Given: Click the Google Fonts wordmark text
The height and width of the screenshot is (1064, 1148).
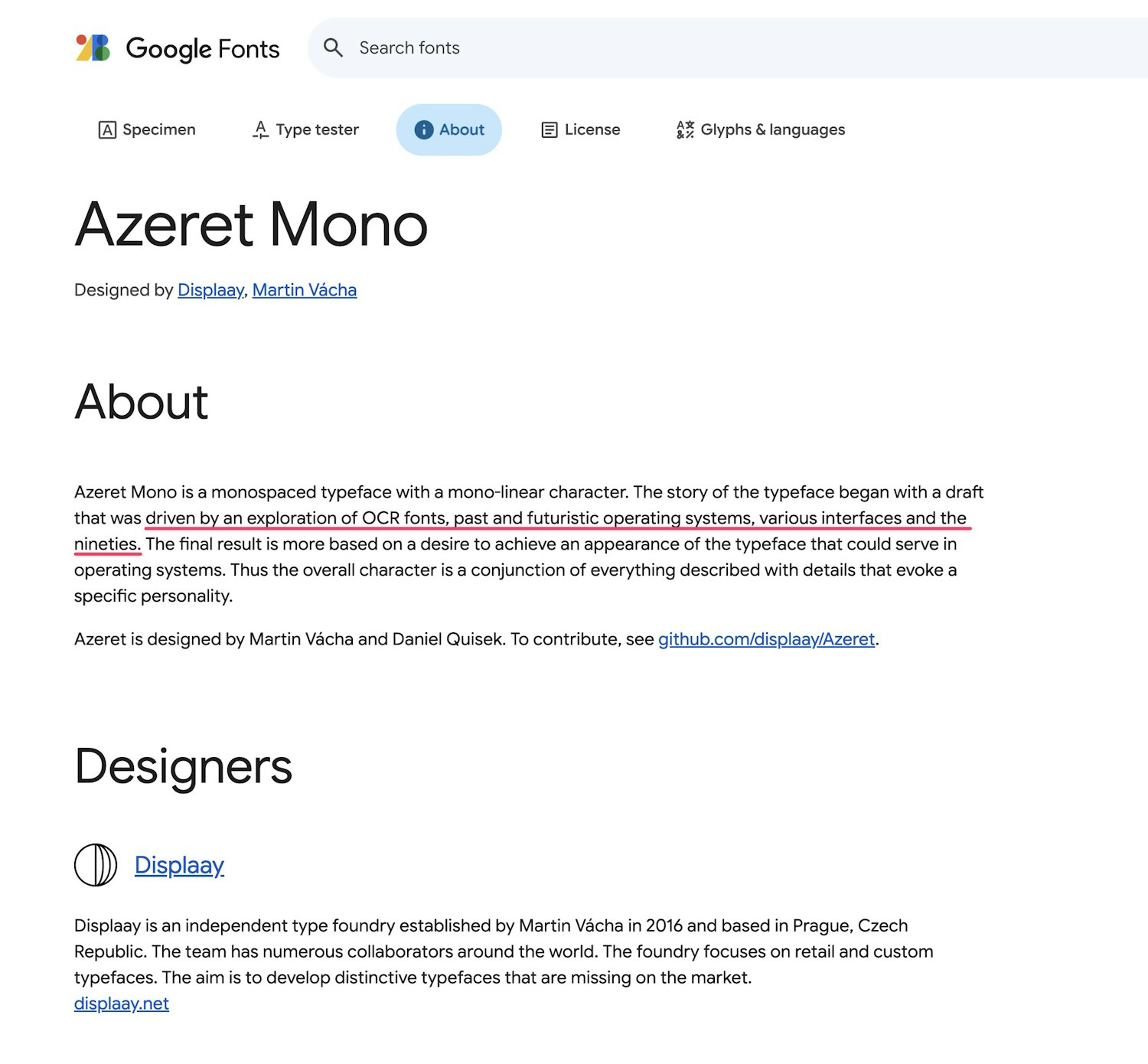Looking at the screenshot, I should click(203, 48).
